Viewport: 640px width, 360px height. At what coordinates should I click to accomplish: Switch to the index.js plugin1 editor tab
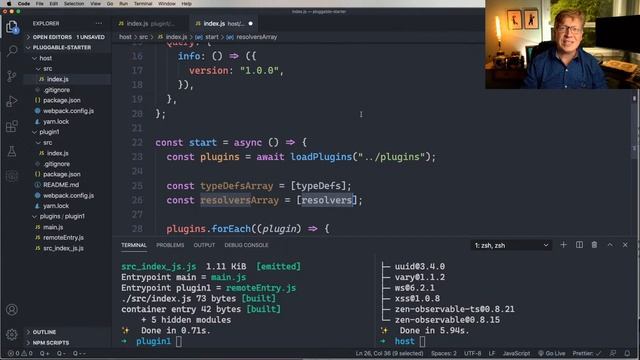click(x=151, y=24)
